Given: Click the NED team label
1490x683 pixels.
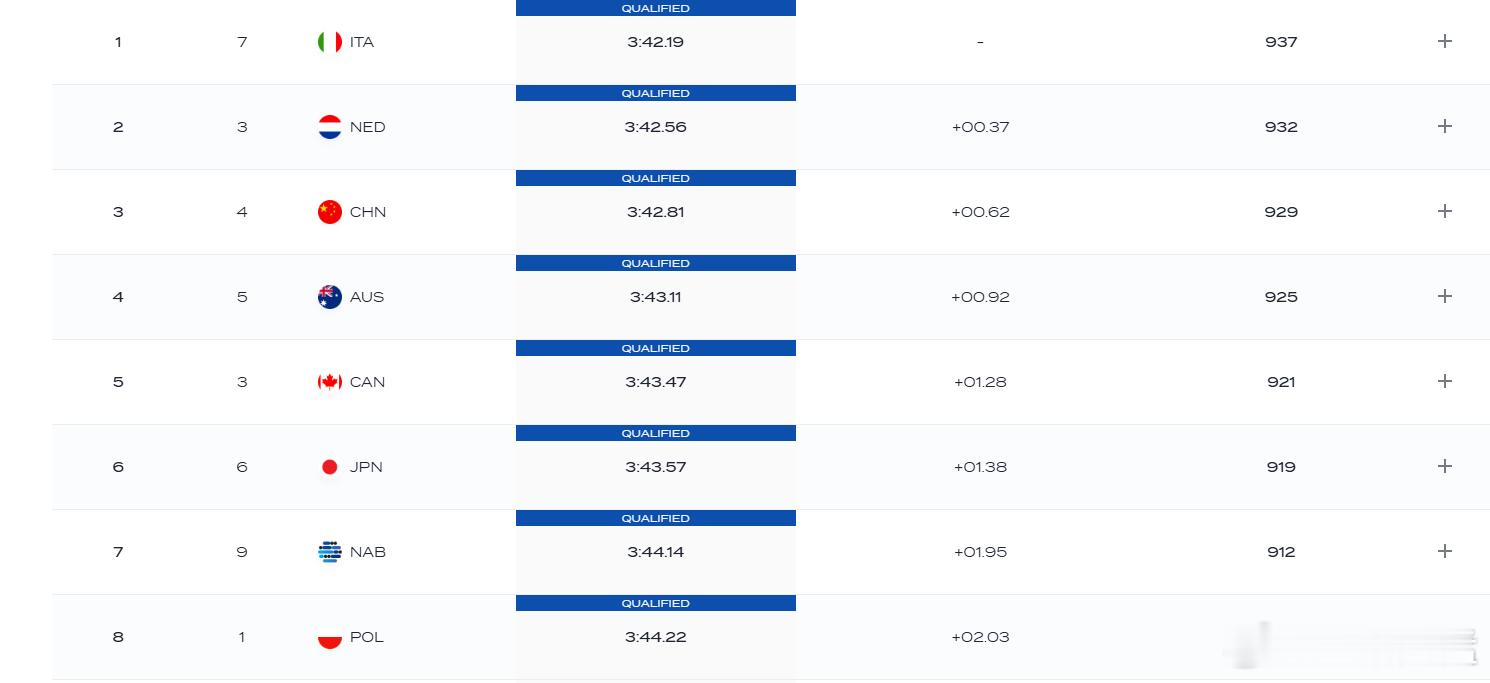Looking at the screenshot, I should tap(367, 127).
